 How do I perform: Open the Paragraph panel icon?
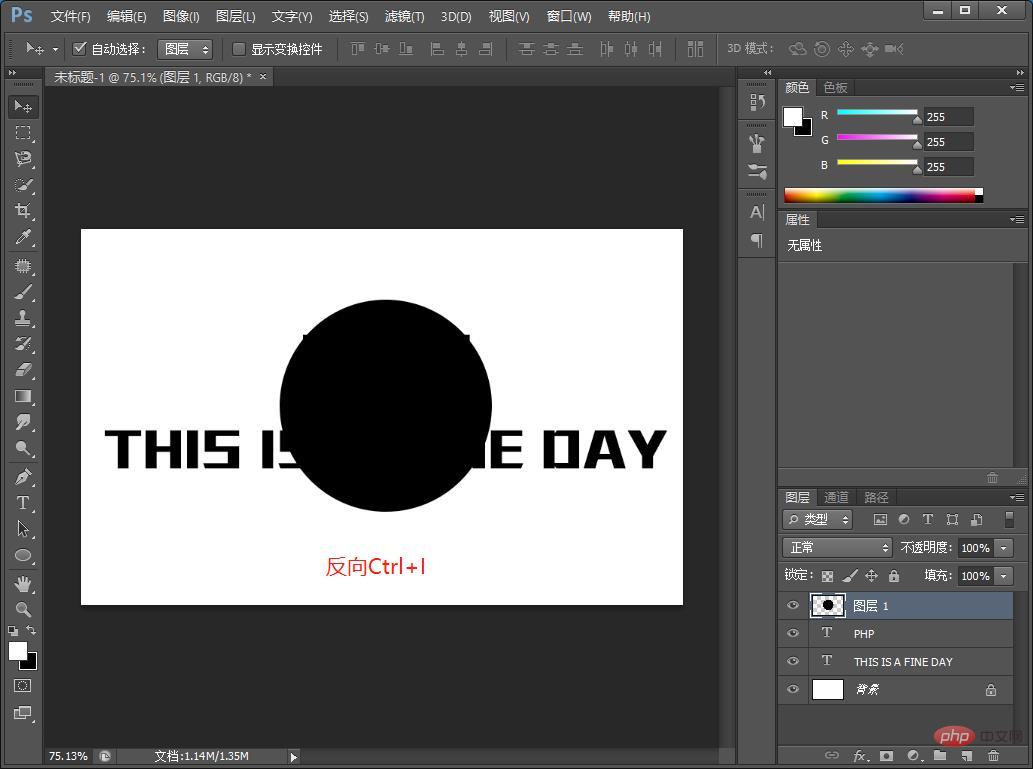point(757,241)
